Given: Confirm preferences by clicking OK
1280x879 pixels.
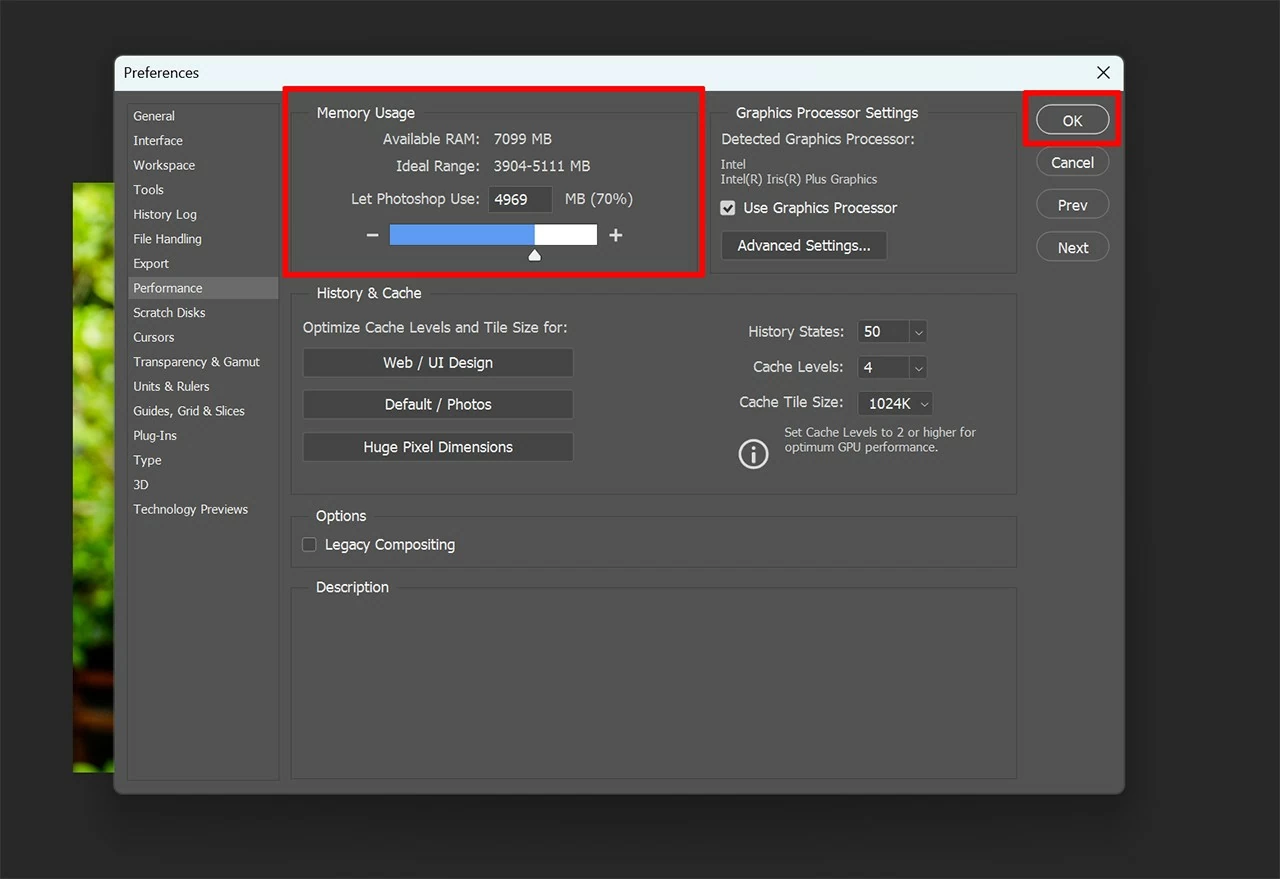Looking at the screenshot, I should tap(1071, 119).
